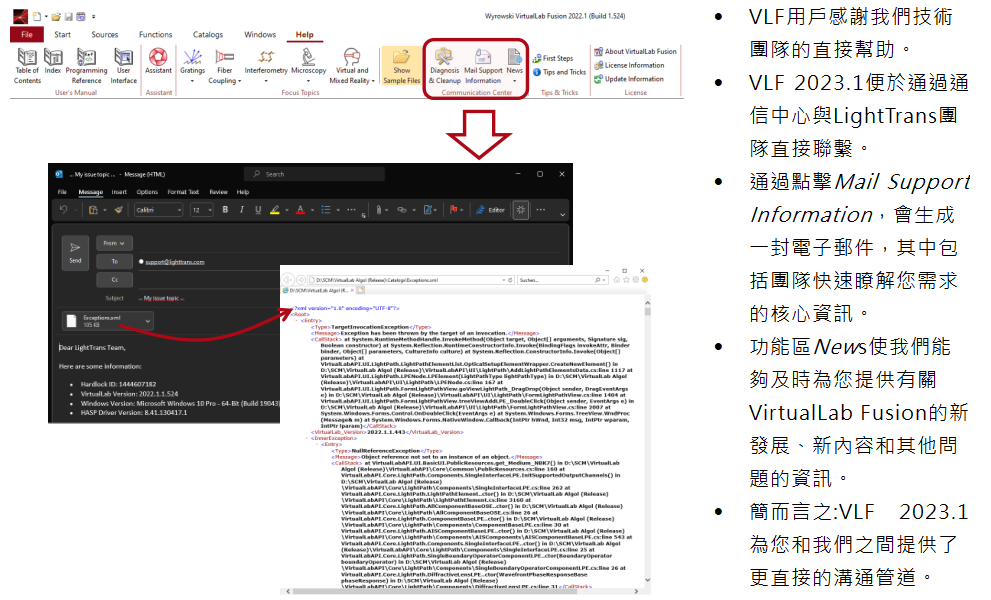
Task: Expand the Microscopy dropdown
Action: pyautogui.click(x=308, y=81)
